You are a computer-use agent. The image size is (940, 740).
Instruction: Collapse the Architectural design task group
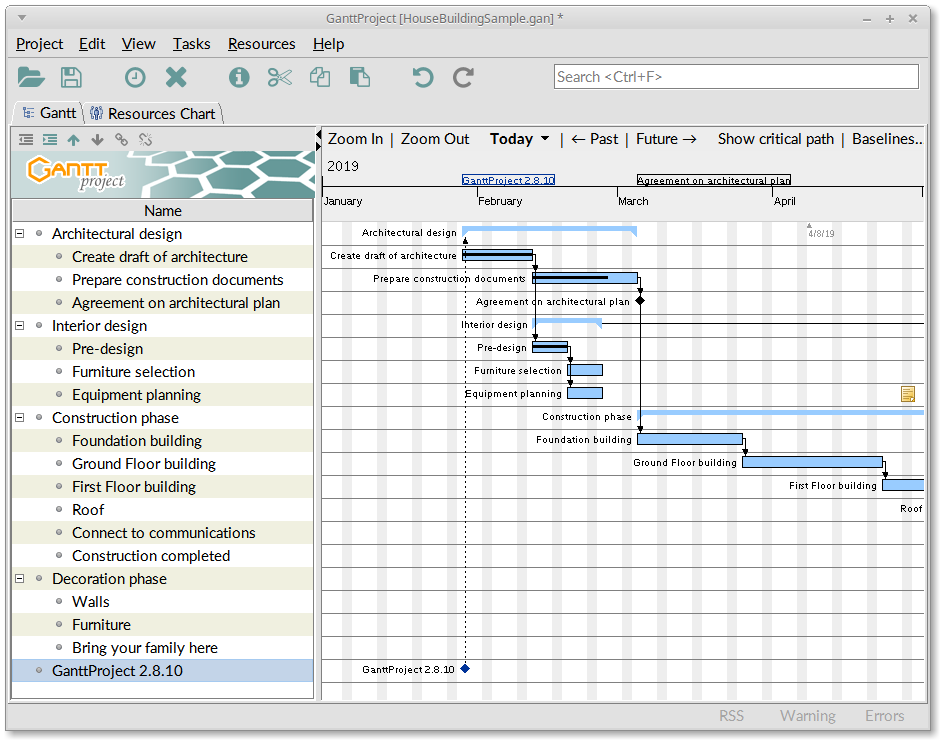pyautogui.click(x=20, y=234)
